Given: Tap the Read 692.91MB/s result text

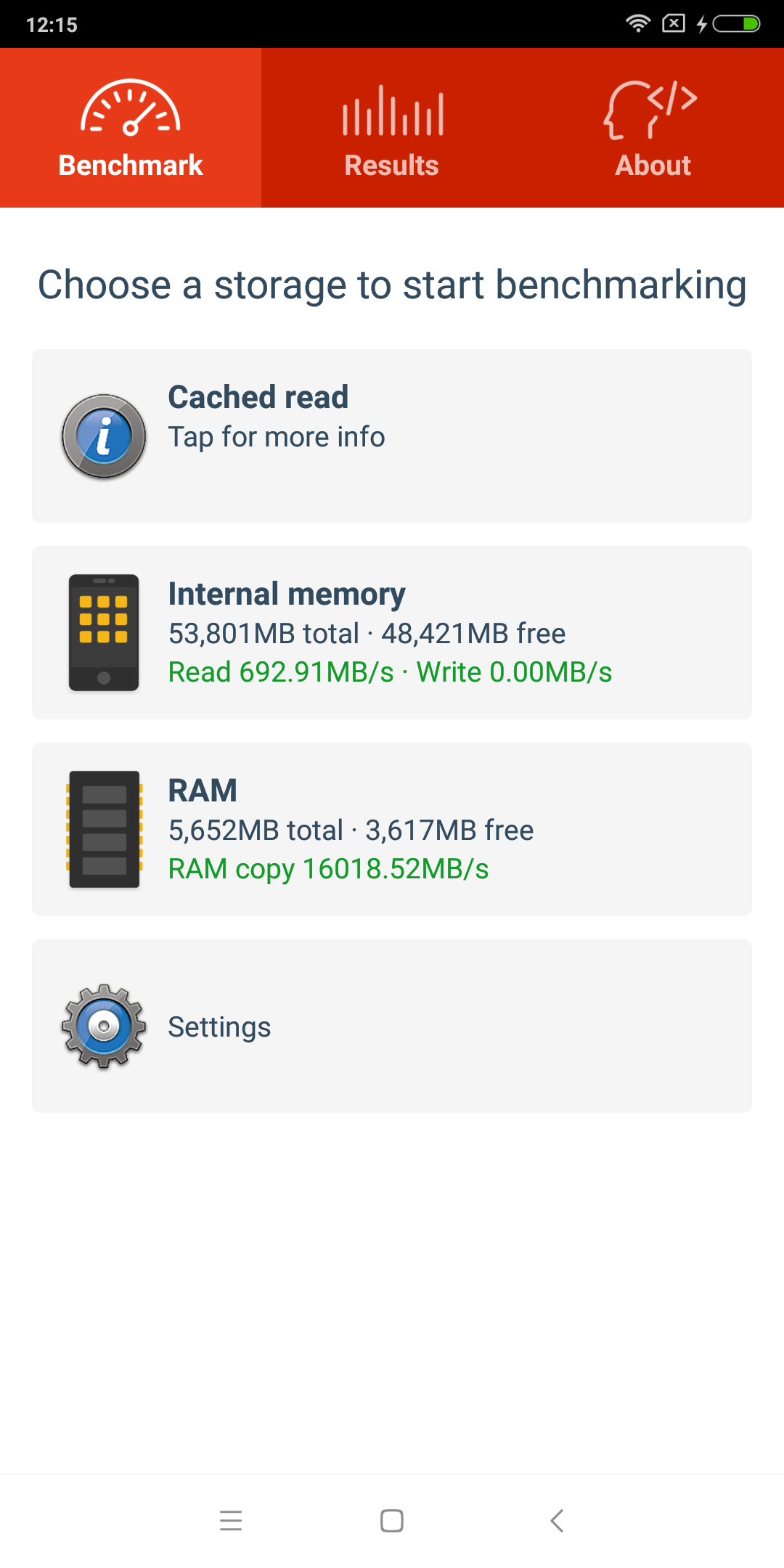Looking at the screenshot, I should [x=281, y=672].
